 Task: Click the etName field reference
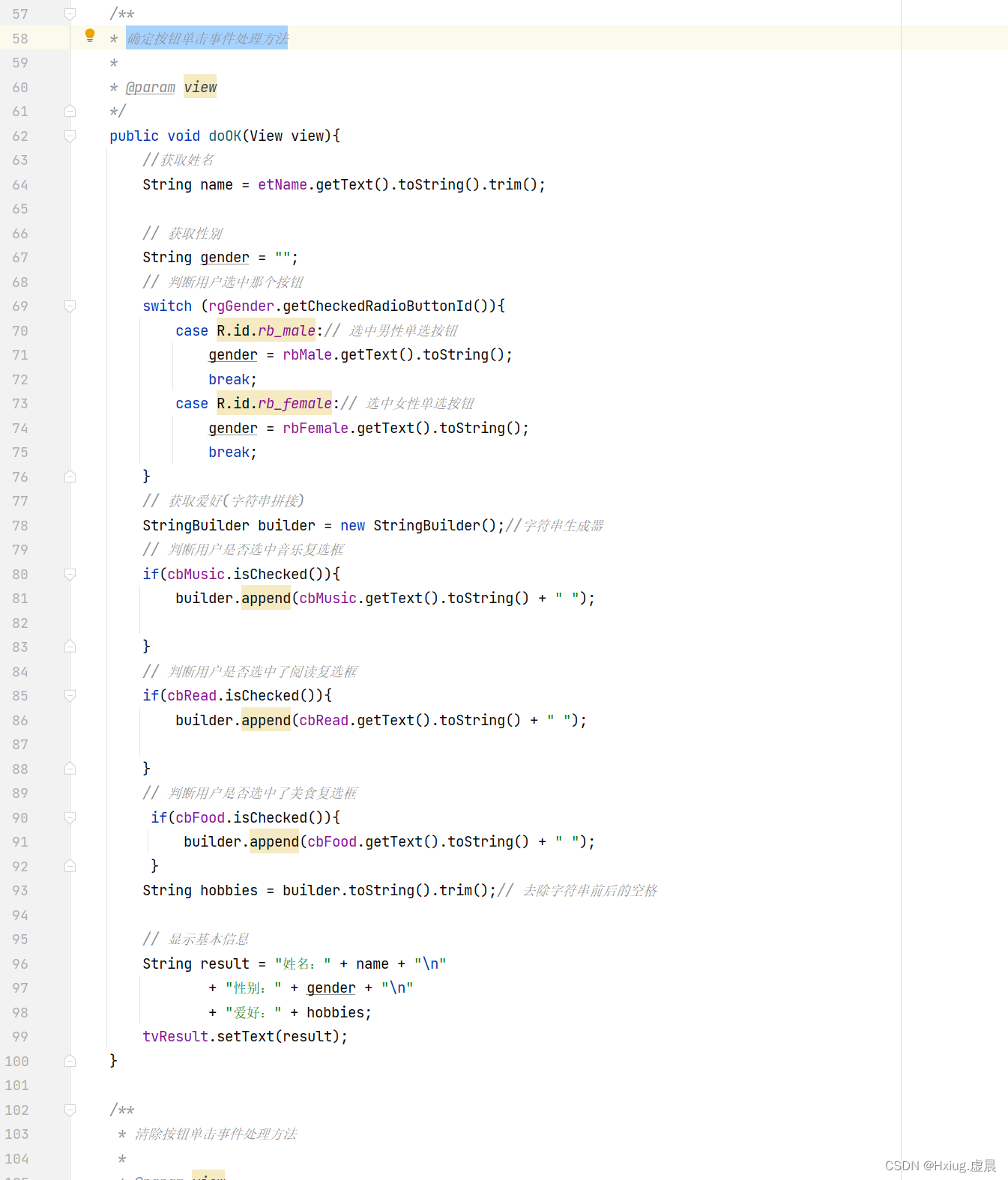283,184
